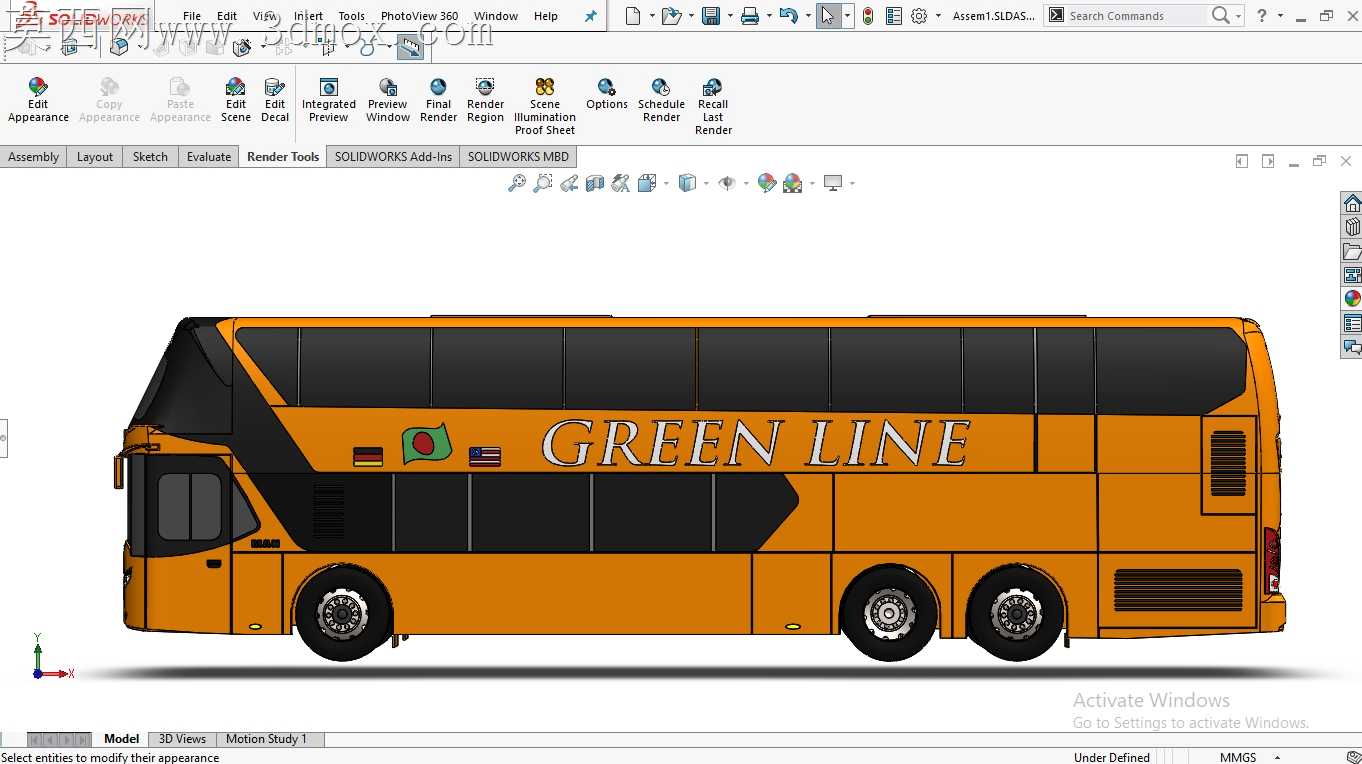Open the Insert menu
The image size is (1362, 764).
(x=308, y=16)
